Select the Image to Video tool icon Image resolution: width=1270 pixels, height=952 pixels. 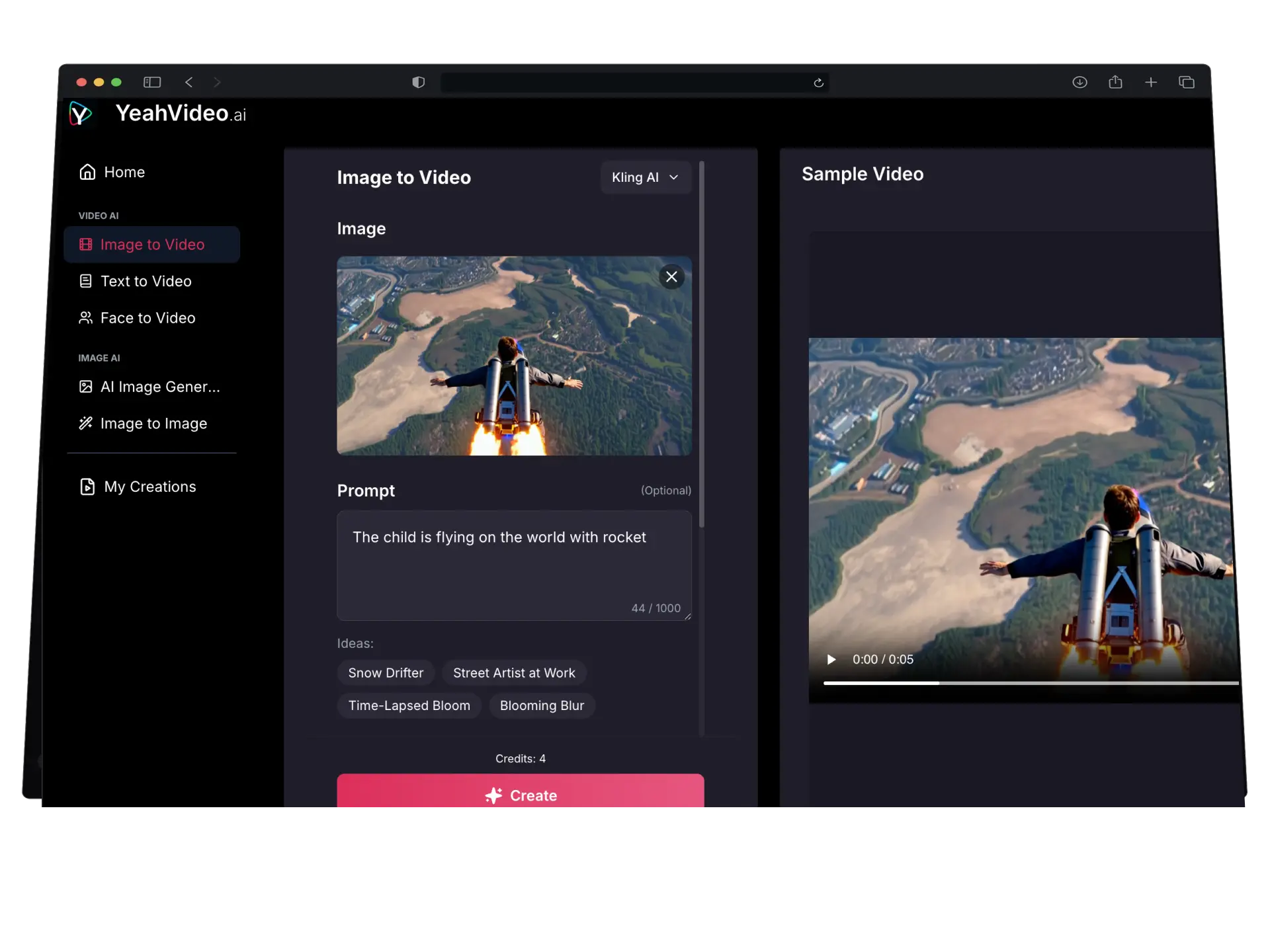point(87,245)
